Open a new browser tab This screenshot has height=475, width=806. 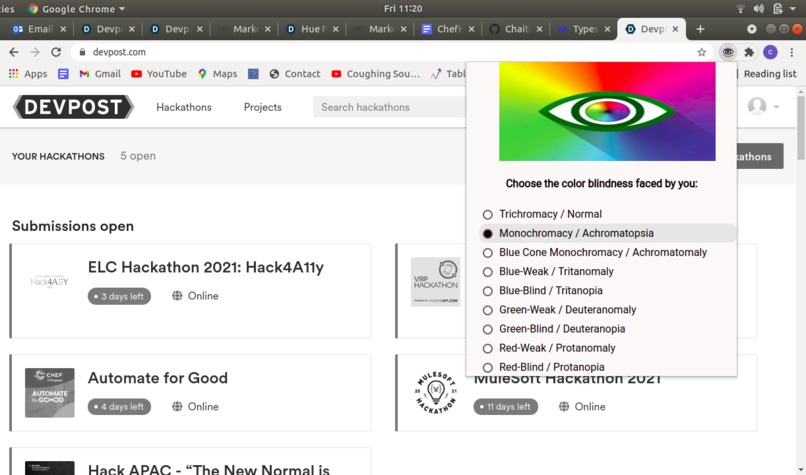[700, 29]
